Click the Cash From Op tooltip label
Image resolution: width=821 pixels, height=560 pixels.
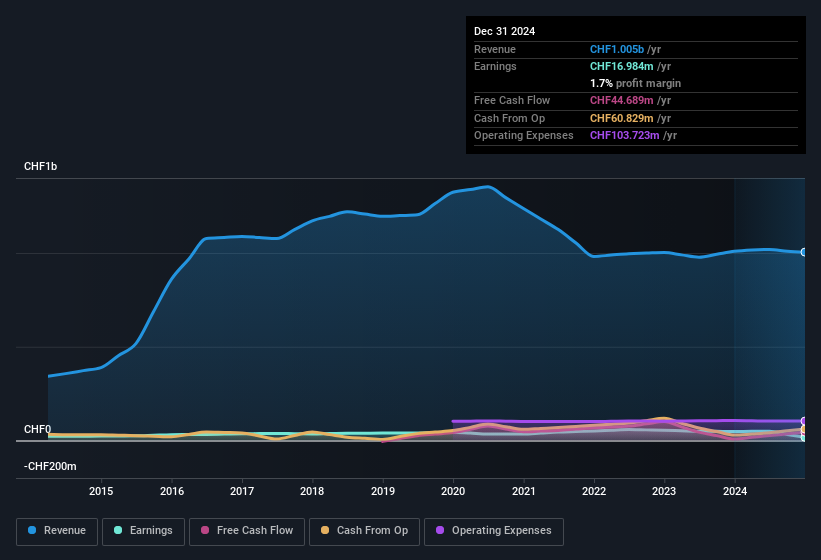pos(509,118)
